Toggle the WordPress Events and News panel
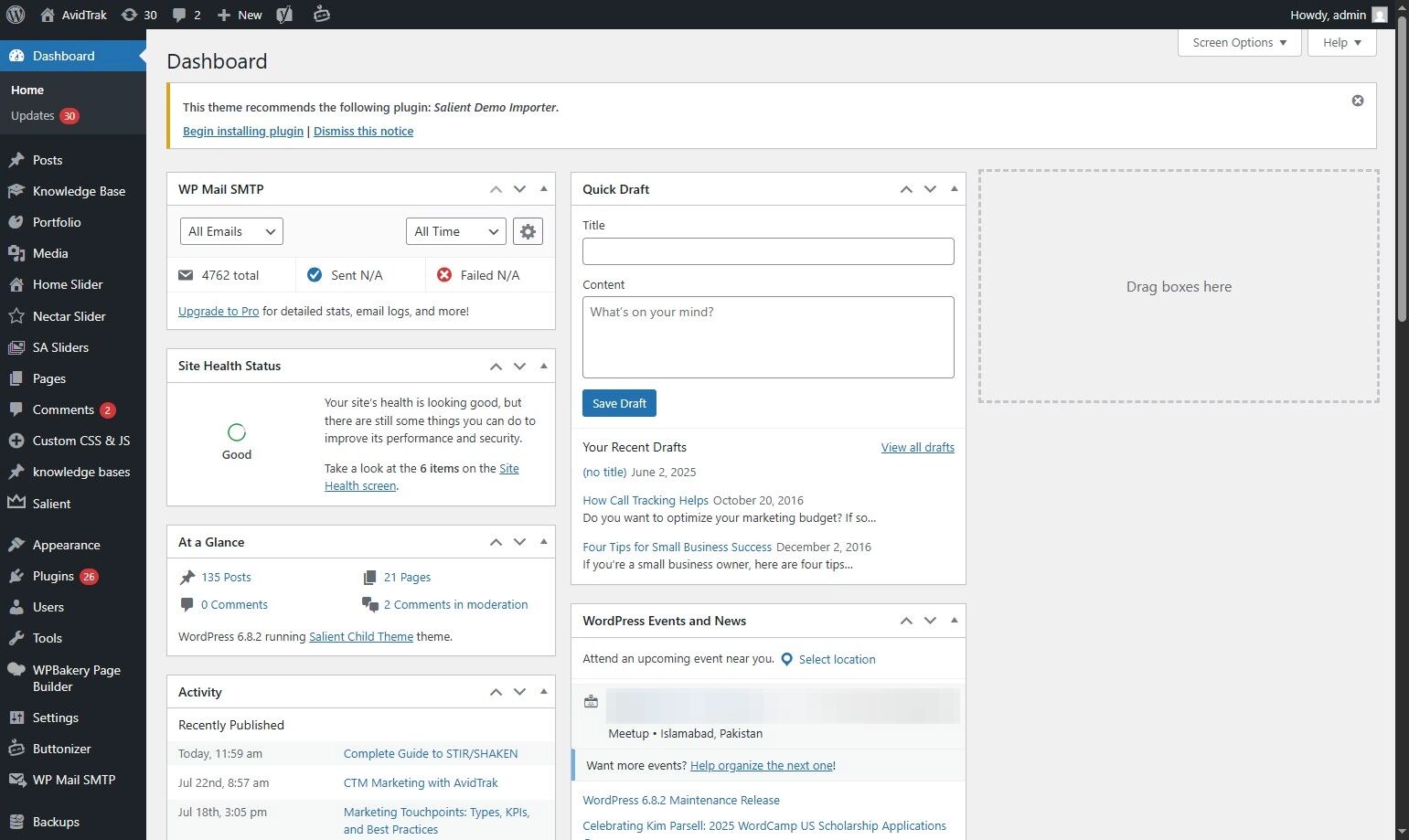Screen dimensions: 1409x840 pyautogui.click(x=955, y=621)
